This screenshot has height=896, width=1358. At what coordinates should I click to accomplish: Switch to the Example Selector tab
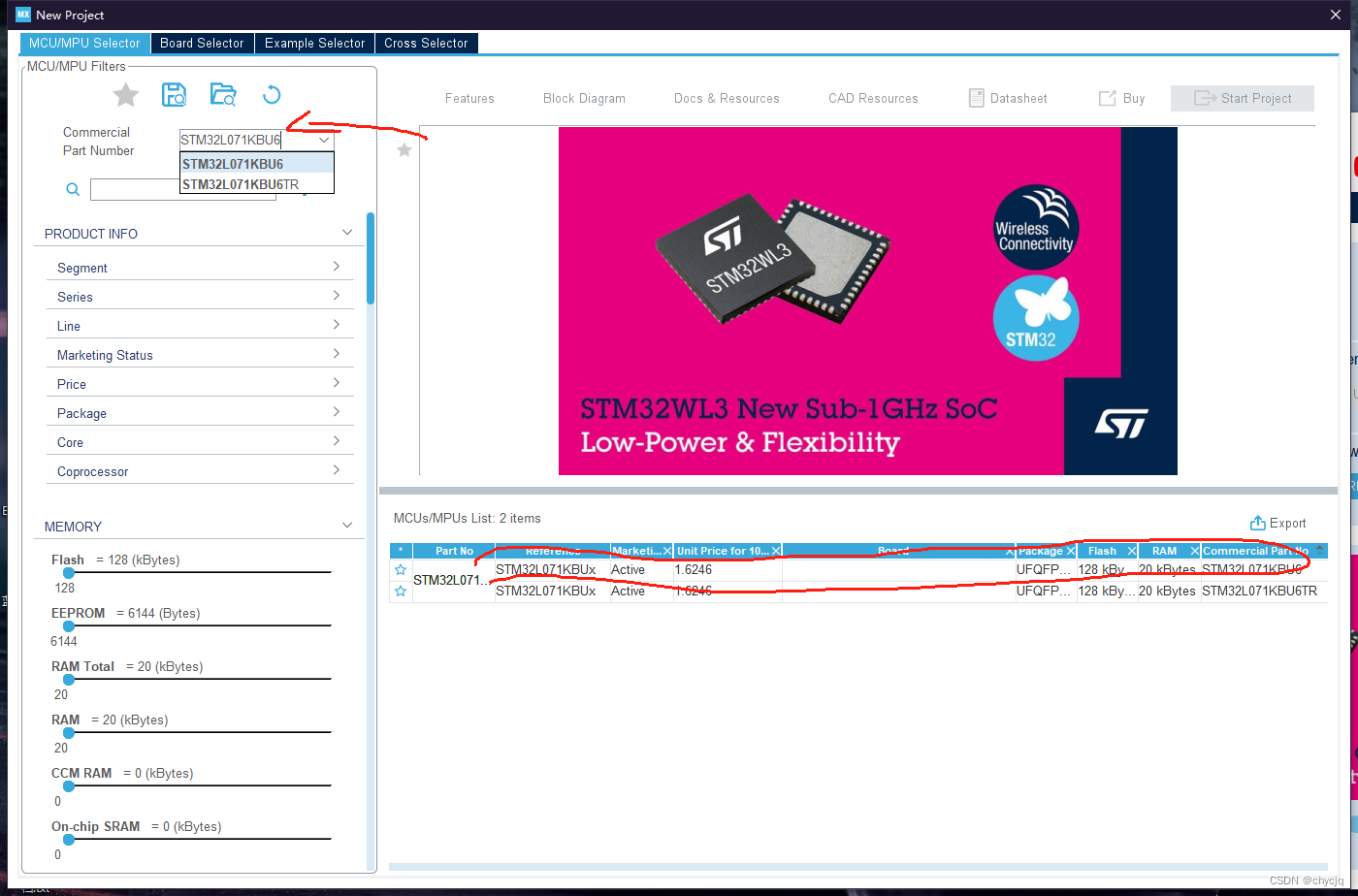coord(314,43)
